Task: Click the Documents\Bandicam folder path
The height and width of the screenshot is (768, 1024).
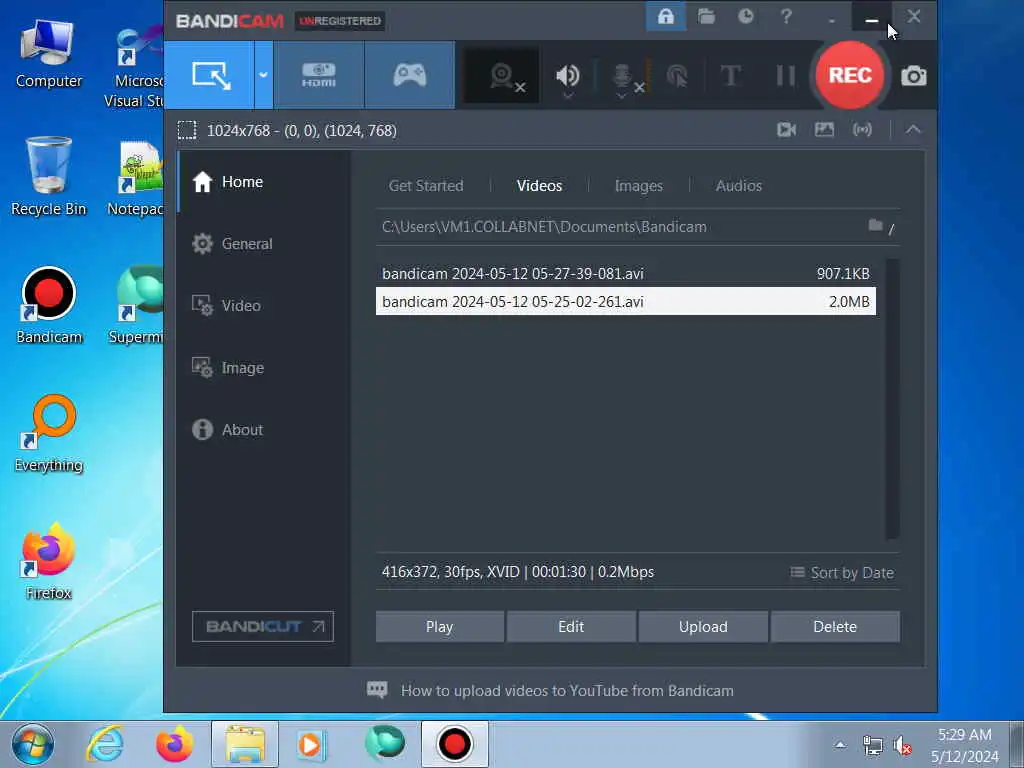Action: click(x=544, y=227)
